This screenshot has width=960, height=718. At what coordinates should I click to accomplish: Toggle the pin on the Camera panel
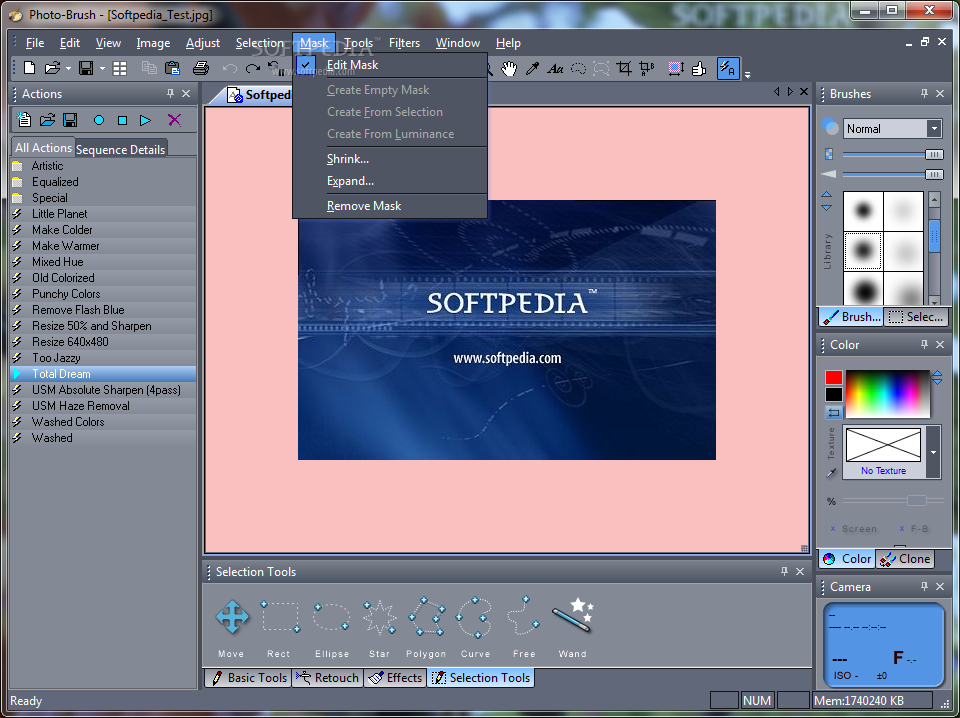coord(924,586)
